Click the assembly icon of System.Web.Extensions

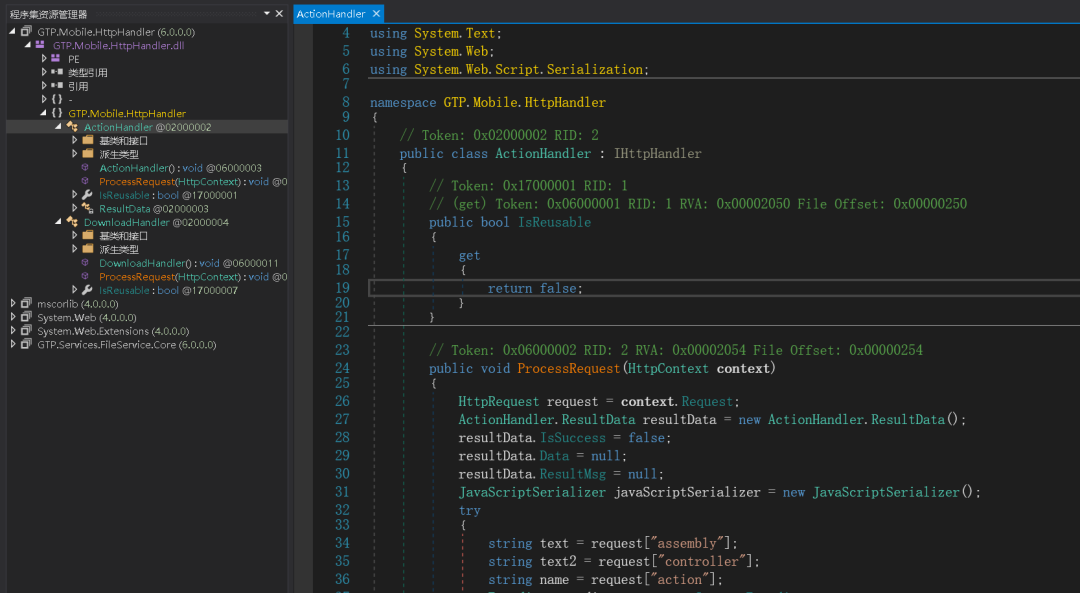click(26, 331)
